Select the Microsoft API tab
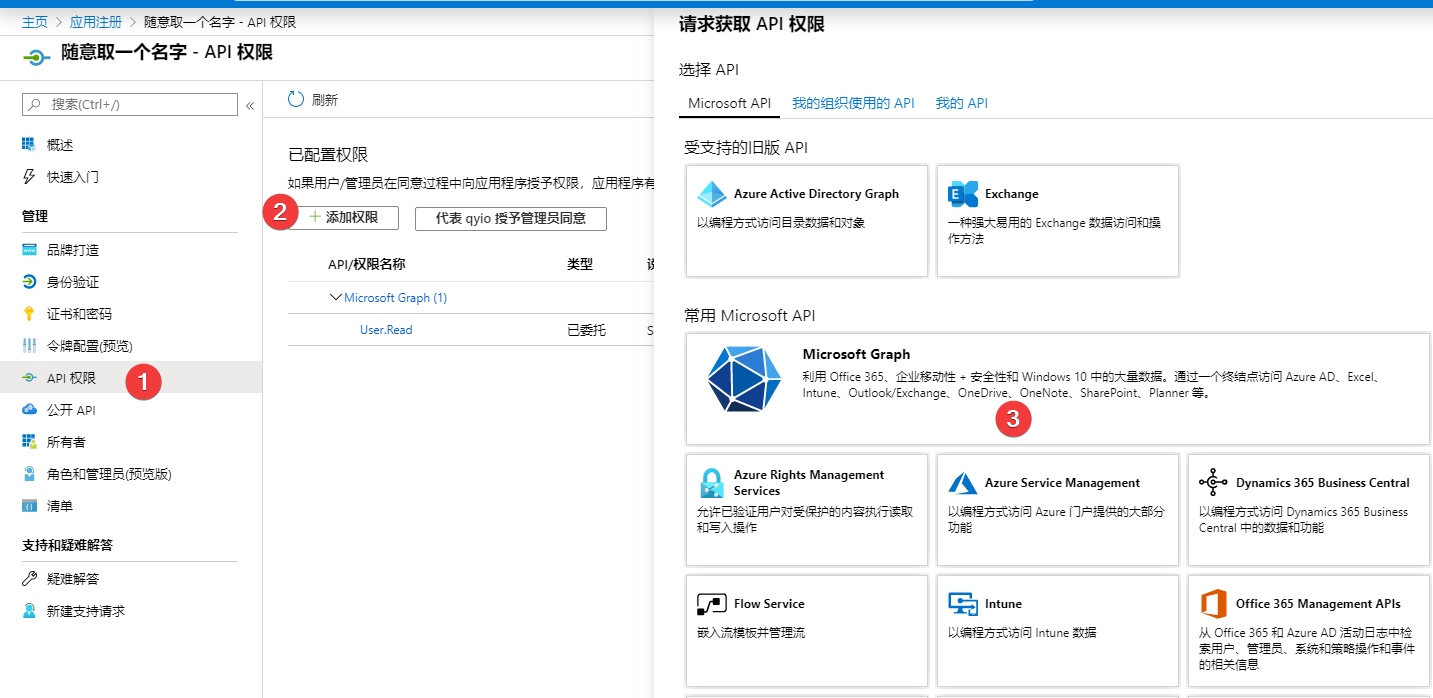This screenshot has width=1433, height=698. tap(729, 103)
